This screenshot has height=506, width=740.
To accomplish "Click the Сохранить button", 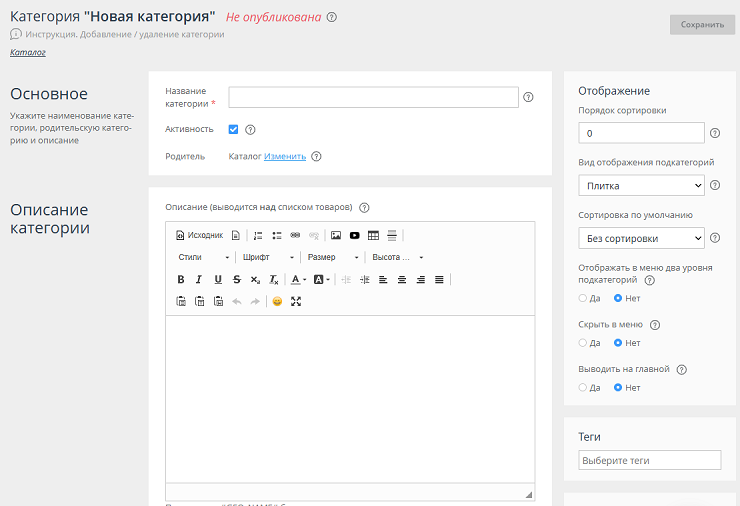I will [x=702, y=25].
